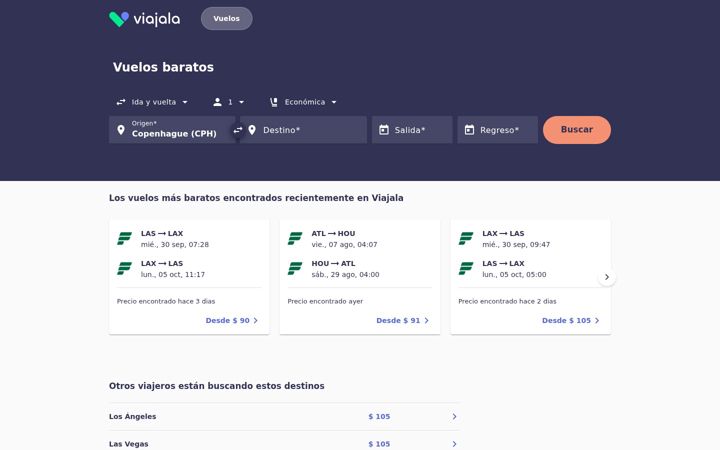Click 'lun., 05 oct, 11:17' return time
This screenshot has height=450, width=720.
(x=173, y=275)
